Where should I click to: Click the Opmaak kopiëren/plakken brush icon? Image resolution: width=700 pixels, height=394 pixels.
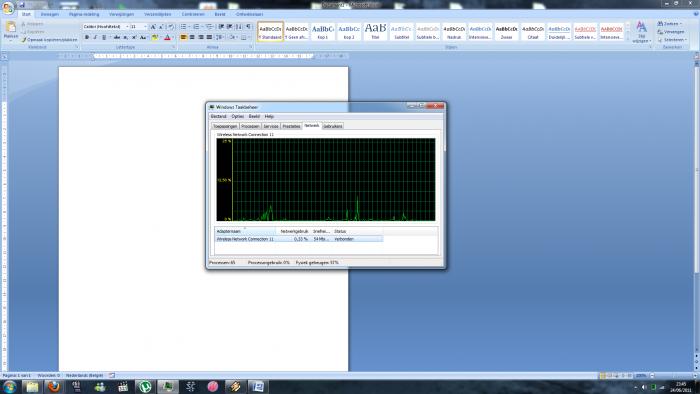24,40
